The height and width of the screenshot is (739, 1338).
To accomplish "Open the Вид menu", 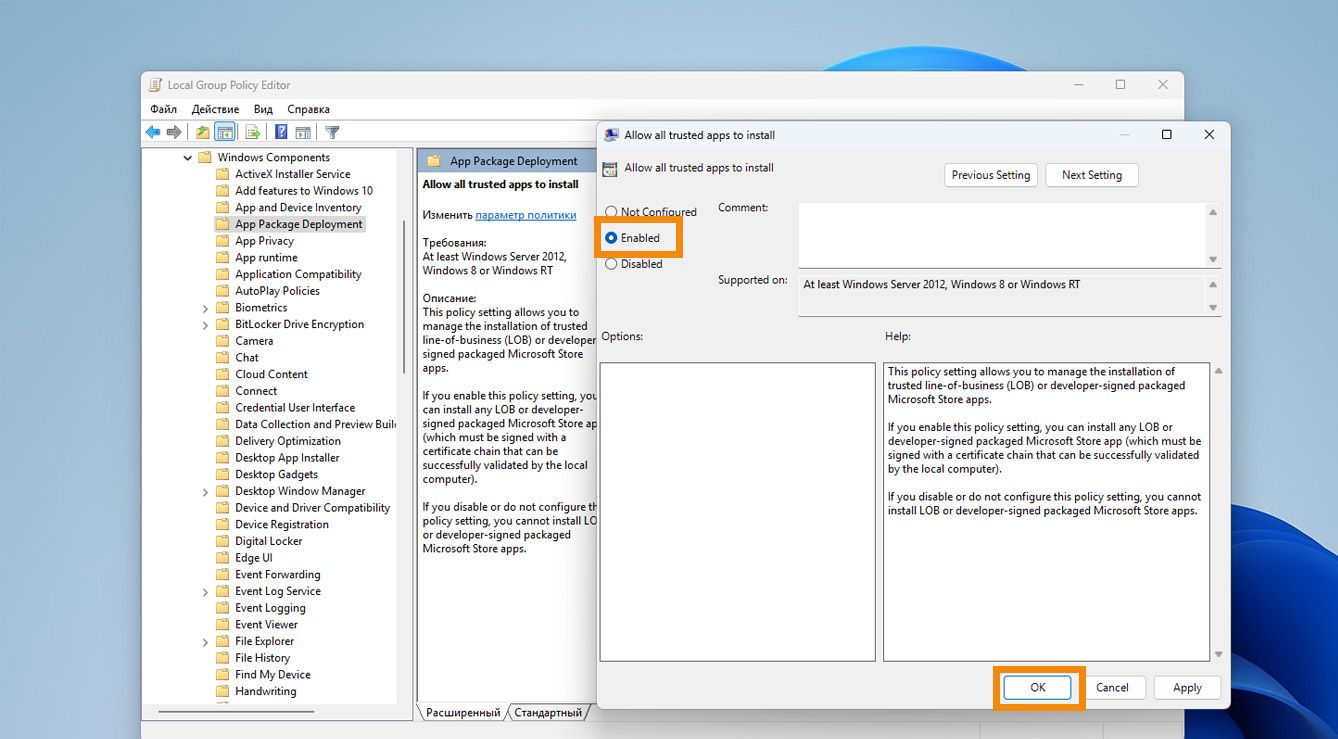I will (263, 109).
